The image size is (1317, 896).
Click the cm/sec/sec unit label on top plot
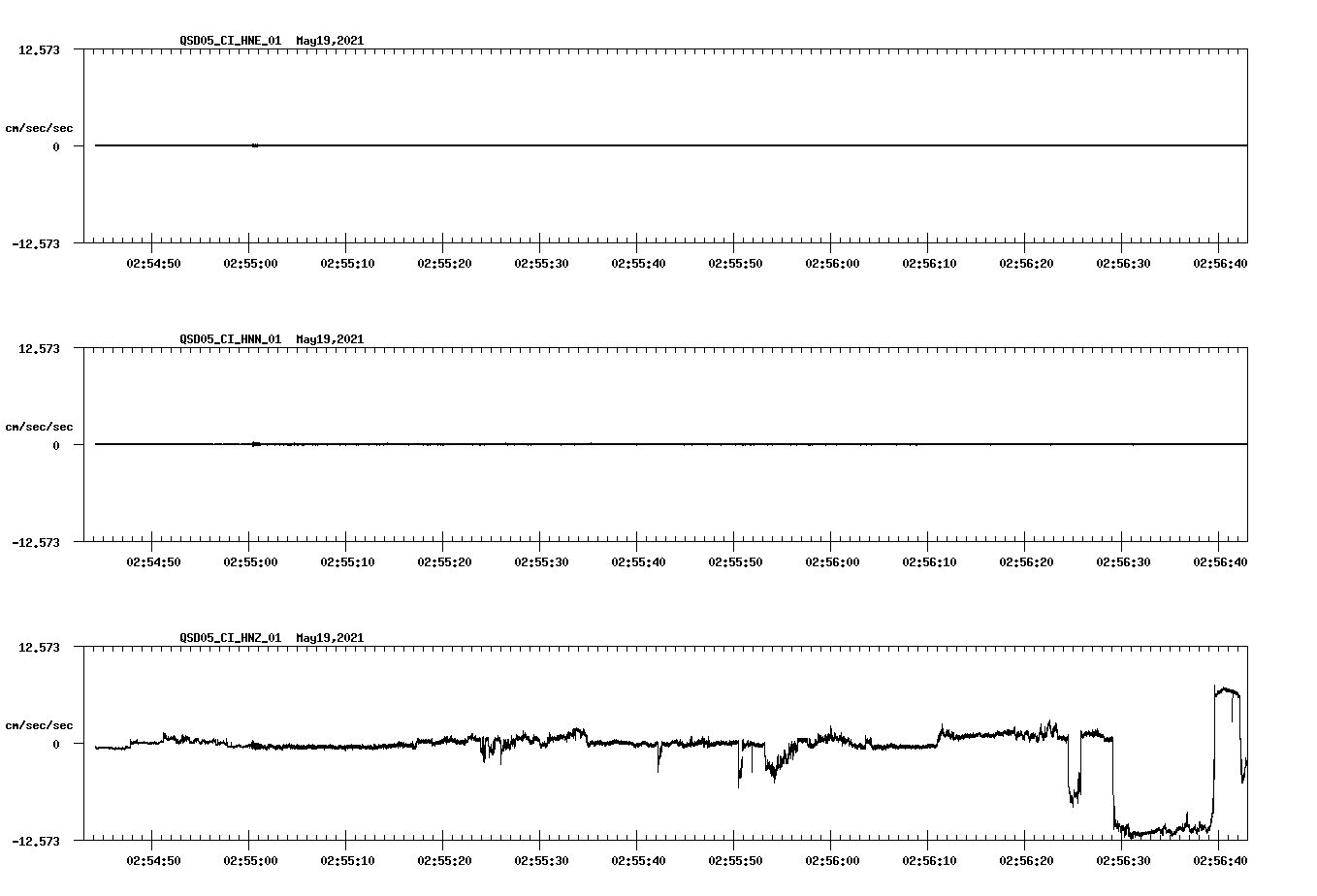[x=40, y=126]
